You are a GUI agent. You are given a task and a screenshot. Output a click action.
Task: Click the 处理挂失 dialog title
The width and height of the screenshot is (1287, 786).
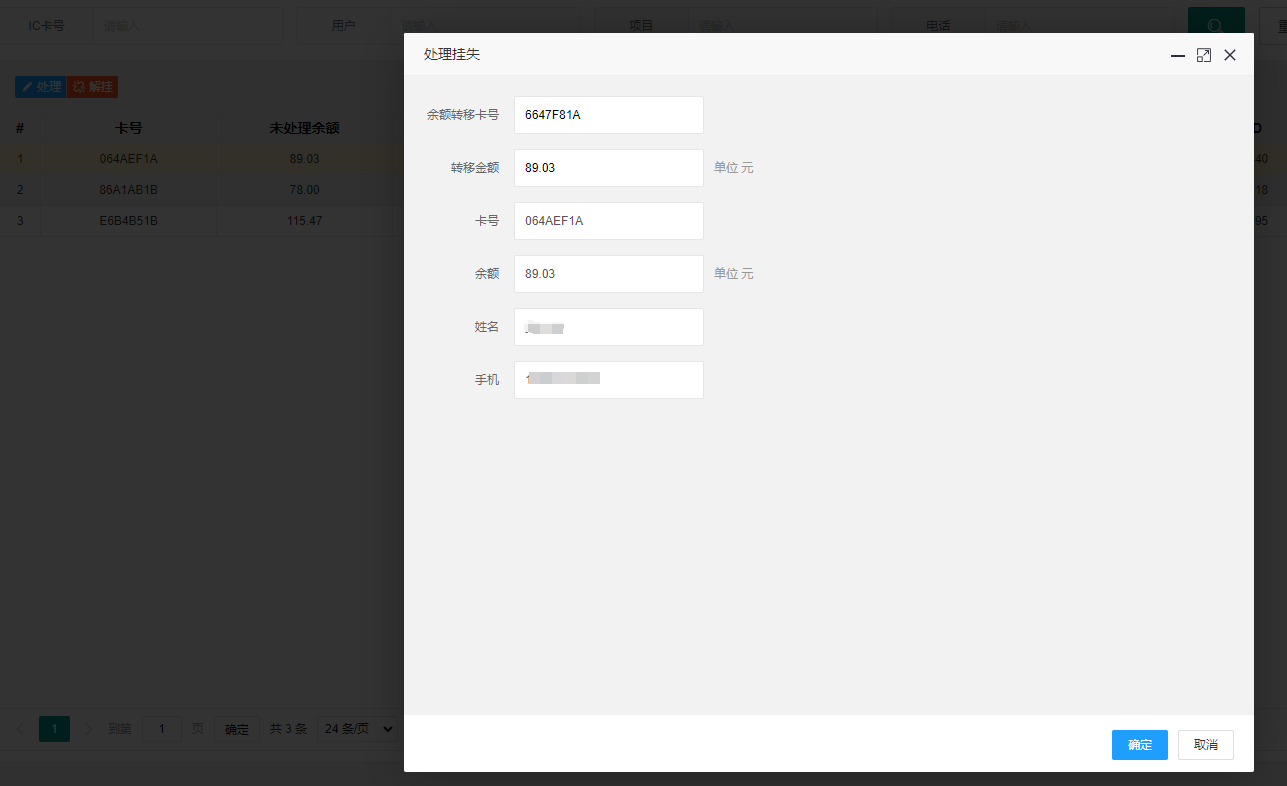[452, 55]
